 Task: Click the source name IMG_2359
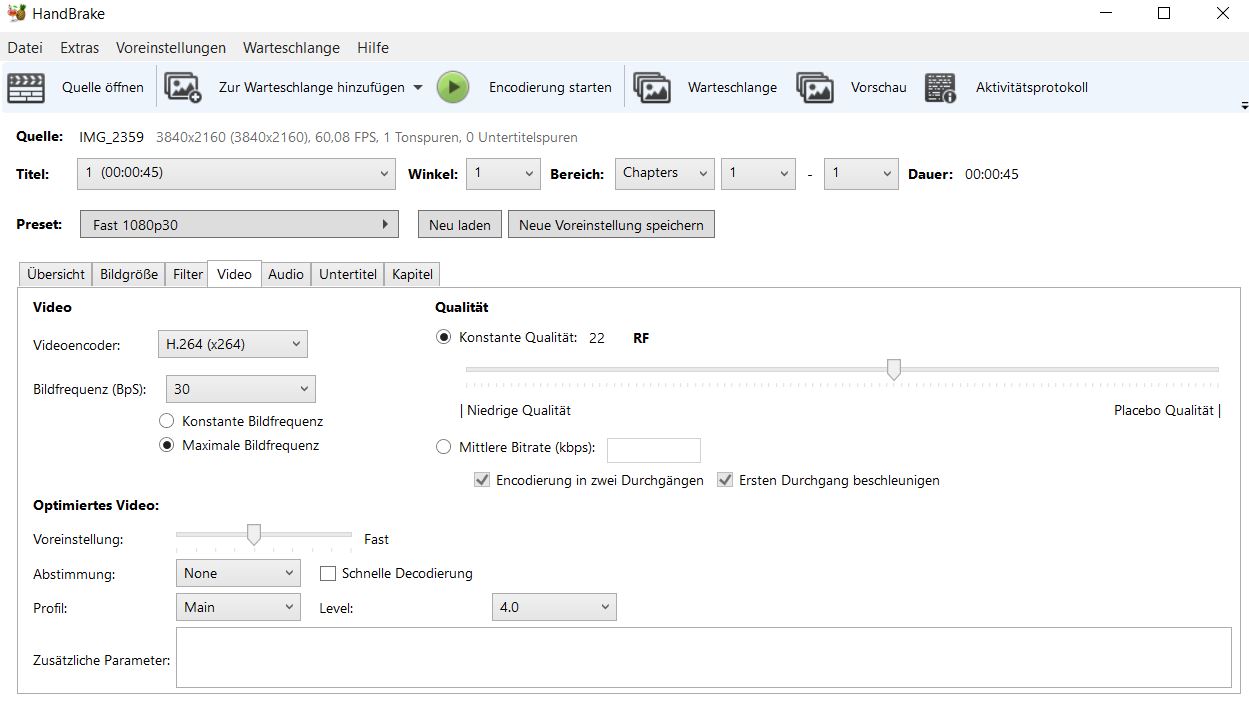[113, 137]
